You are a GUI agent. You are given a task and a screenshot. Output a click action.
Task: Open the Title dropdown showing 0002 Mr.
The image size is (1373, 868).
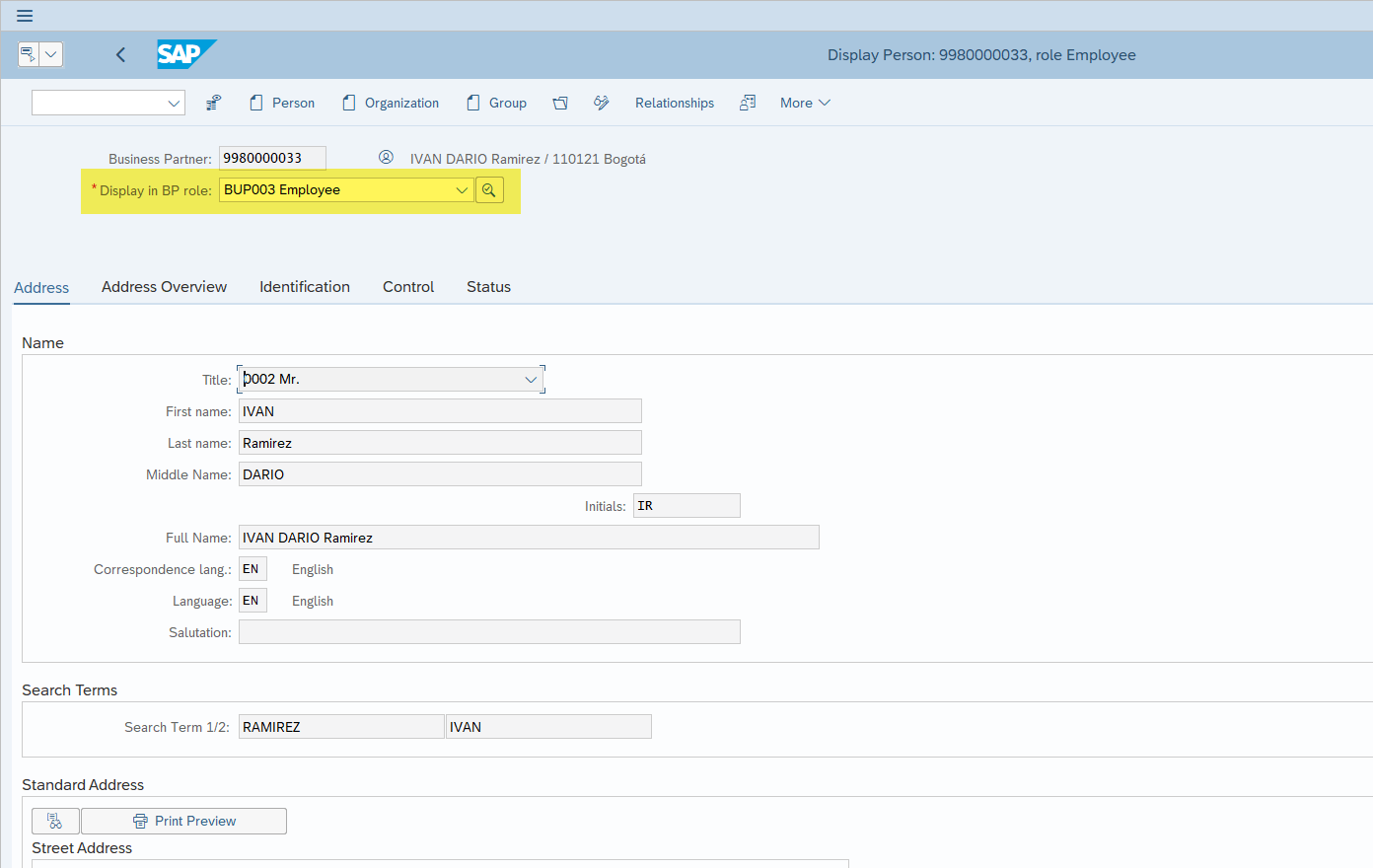(531, 379)
